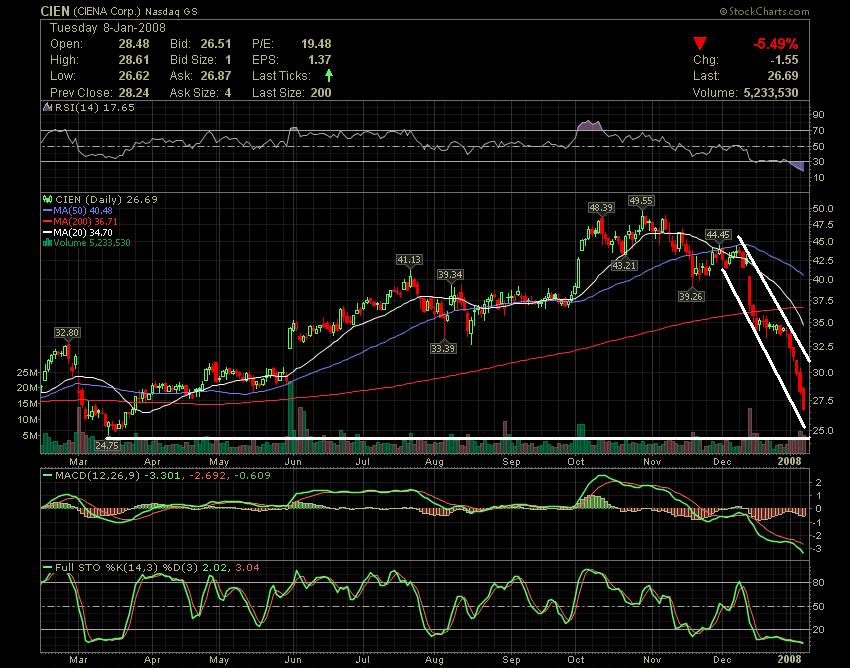Image resolution: width=850 pixels, height=668 pixels.
Task: Click the 44.45 price label
Action: point(718,235)
